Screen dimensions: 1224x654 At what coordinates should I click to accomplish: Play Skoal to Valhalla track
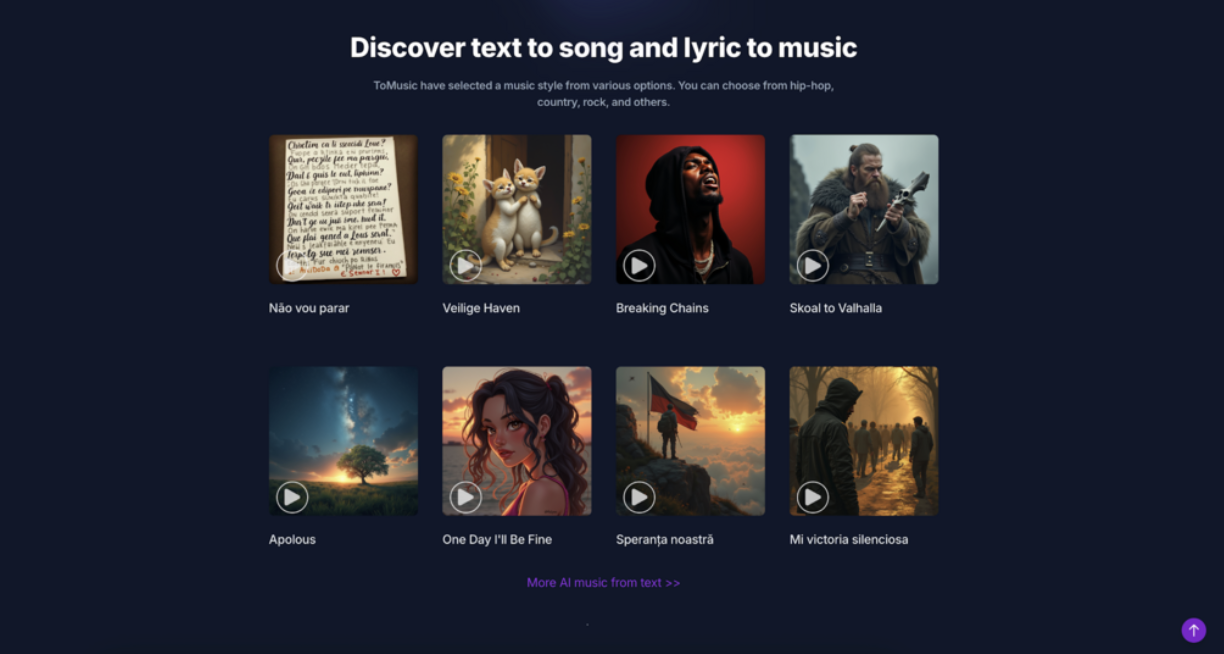pos(812,265)
